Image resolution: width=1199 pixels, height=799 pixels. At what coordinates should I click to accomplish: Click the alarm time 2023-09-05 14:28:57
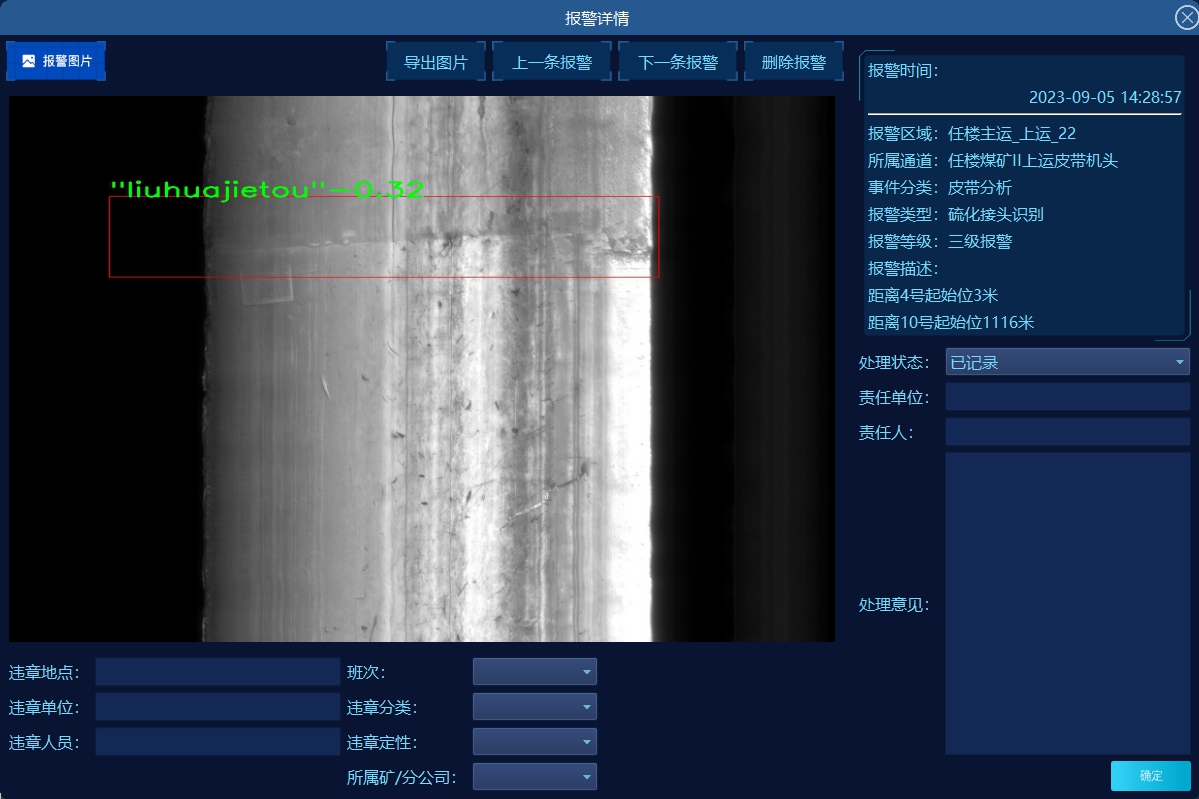(1105, 97)
